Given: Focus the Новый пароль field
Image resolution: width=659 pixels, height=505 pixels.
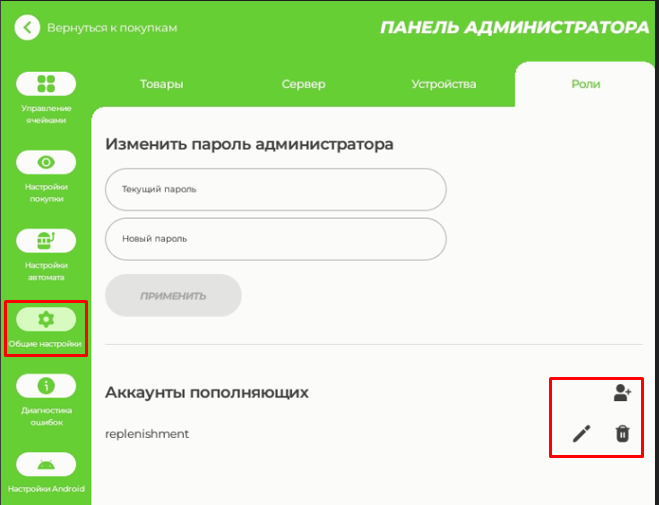Looking at the screenshot, I should click(x=275, y=239).
